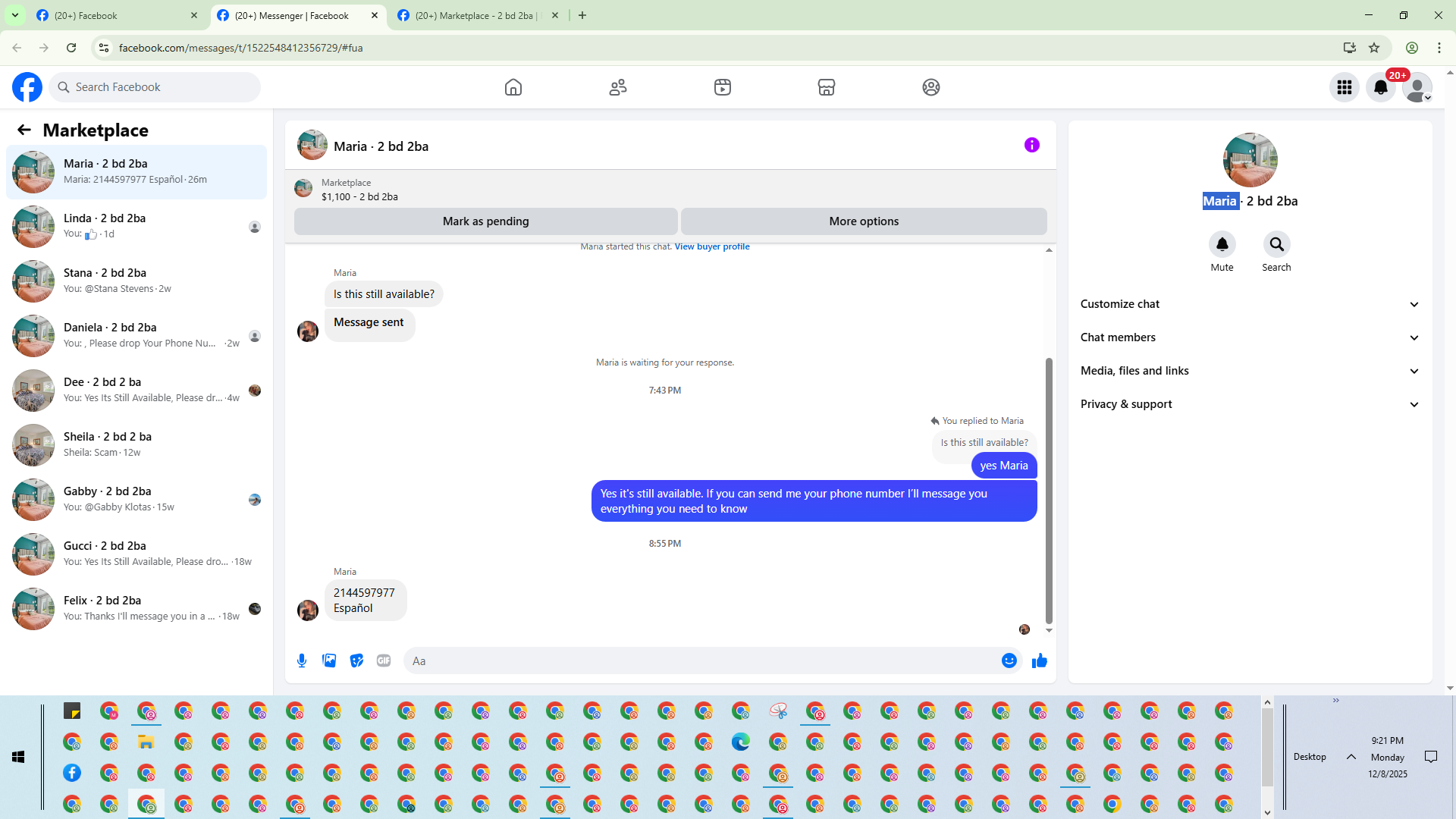Open File Explorer from the taskbar
This screenshot has width=1456, height=819.
(x=146, y=742)
